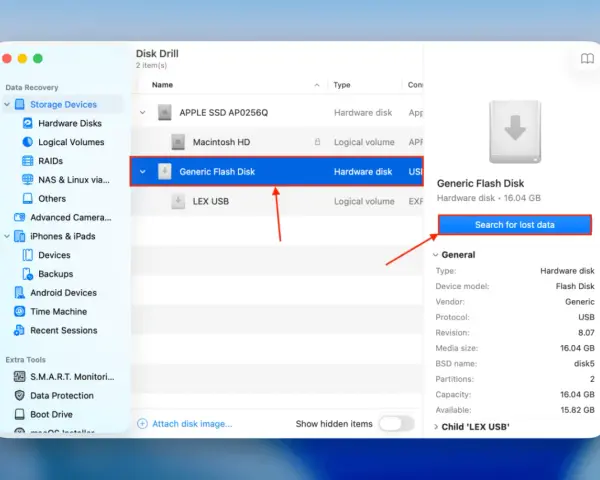Click the large flash disk preview image

click(x=515, y=132)
